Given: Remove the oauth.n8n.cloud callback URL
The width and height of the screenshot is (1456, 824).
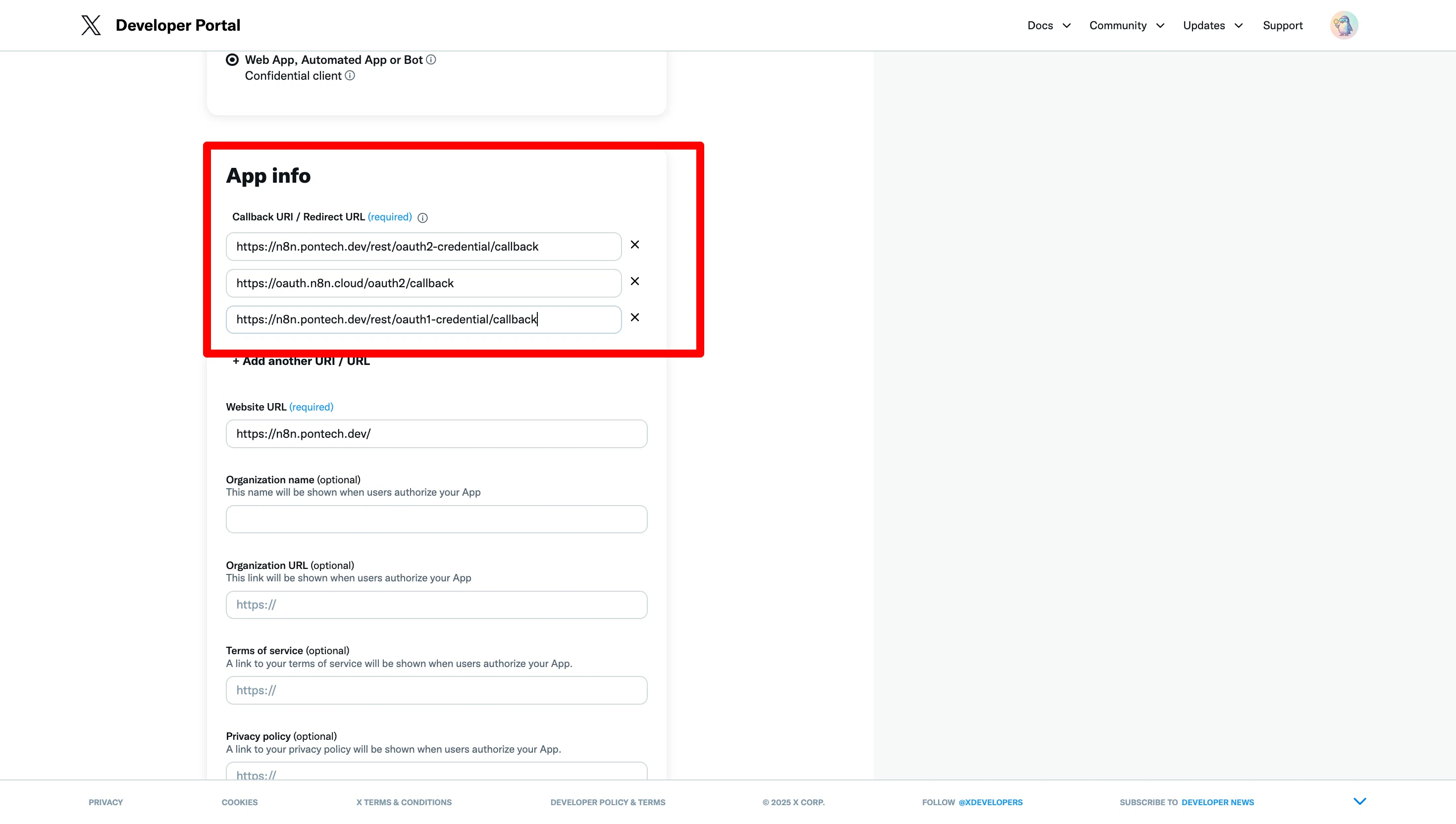Looking at the screenshot, I should [635, 281].
